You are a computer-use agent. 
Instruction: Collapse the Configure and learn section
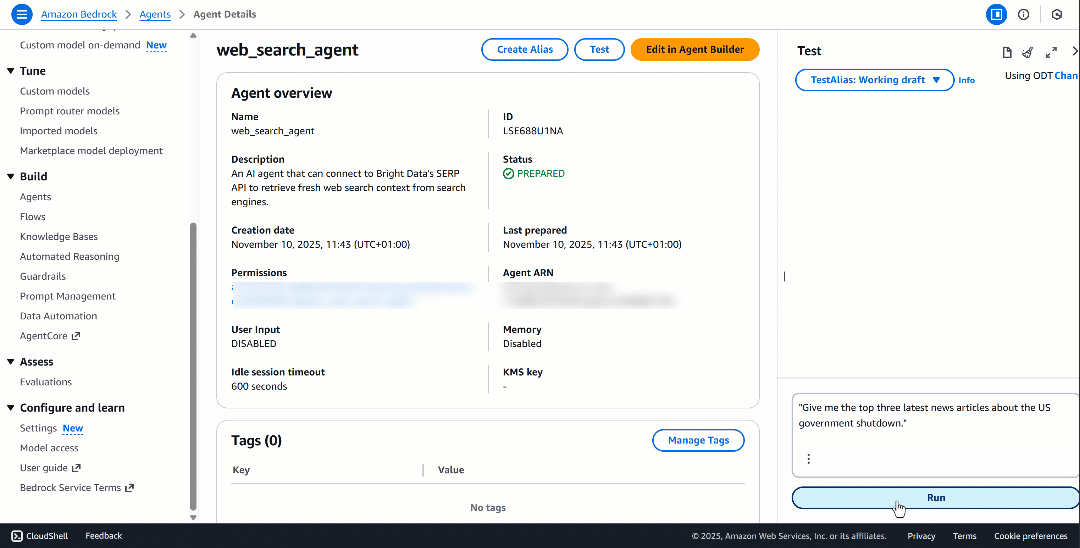click(x=10, y=408)
